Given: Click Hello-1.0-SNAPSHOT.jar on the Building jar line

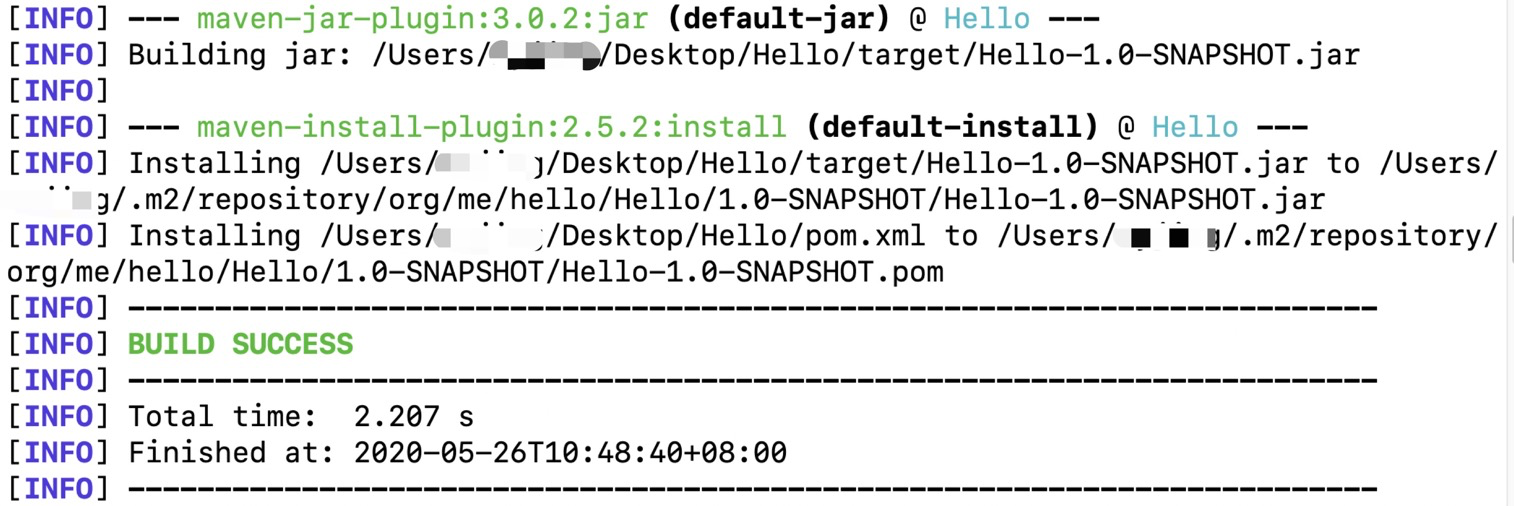Looking at the screenshot, I should click(1170, 55).
